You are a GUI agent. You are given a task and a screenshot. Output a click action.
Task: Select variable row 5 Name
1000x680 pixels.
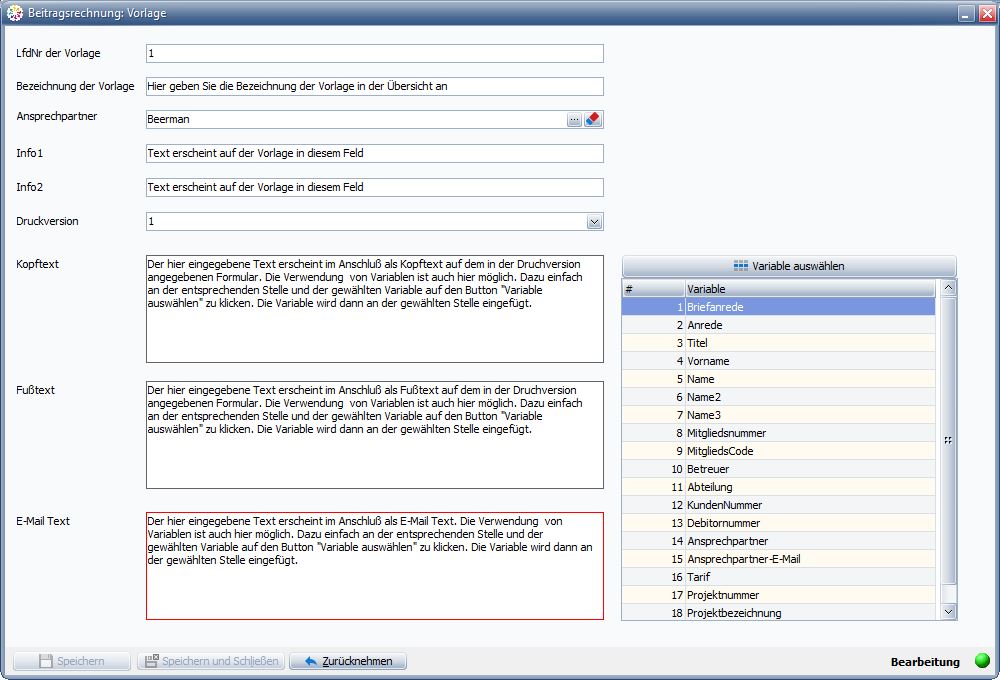click(x=779, y=379)
